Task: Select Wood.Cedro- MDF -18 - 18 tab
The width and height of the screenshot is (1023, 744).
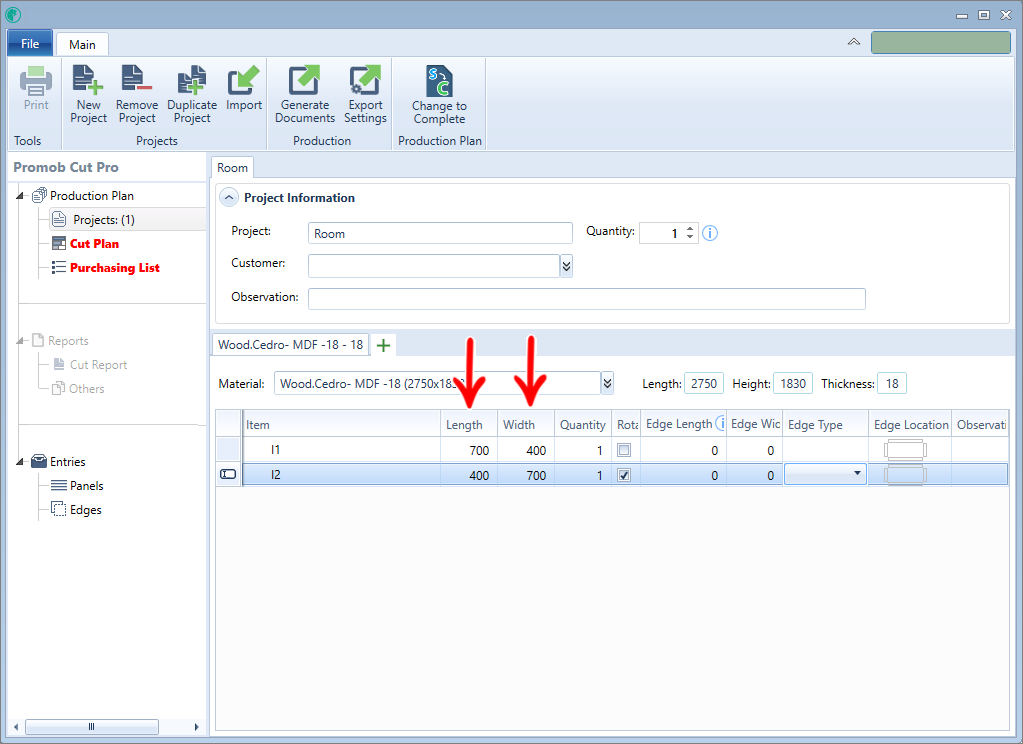Action: pyautogui.click(x=290, y=345)
